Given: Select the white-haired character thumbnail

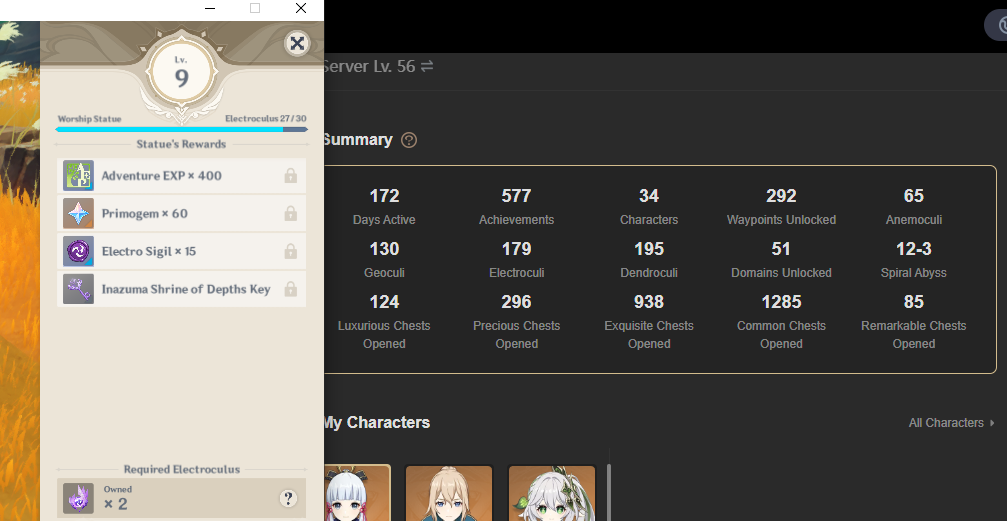Looking at the screenshot, I should tap(552, 493).
